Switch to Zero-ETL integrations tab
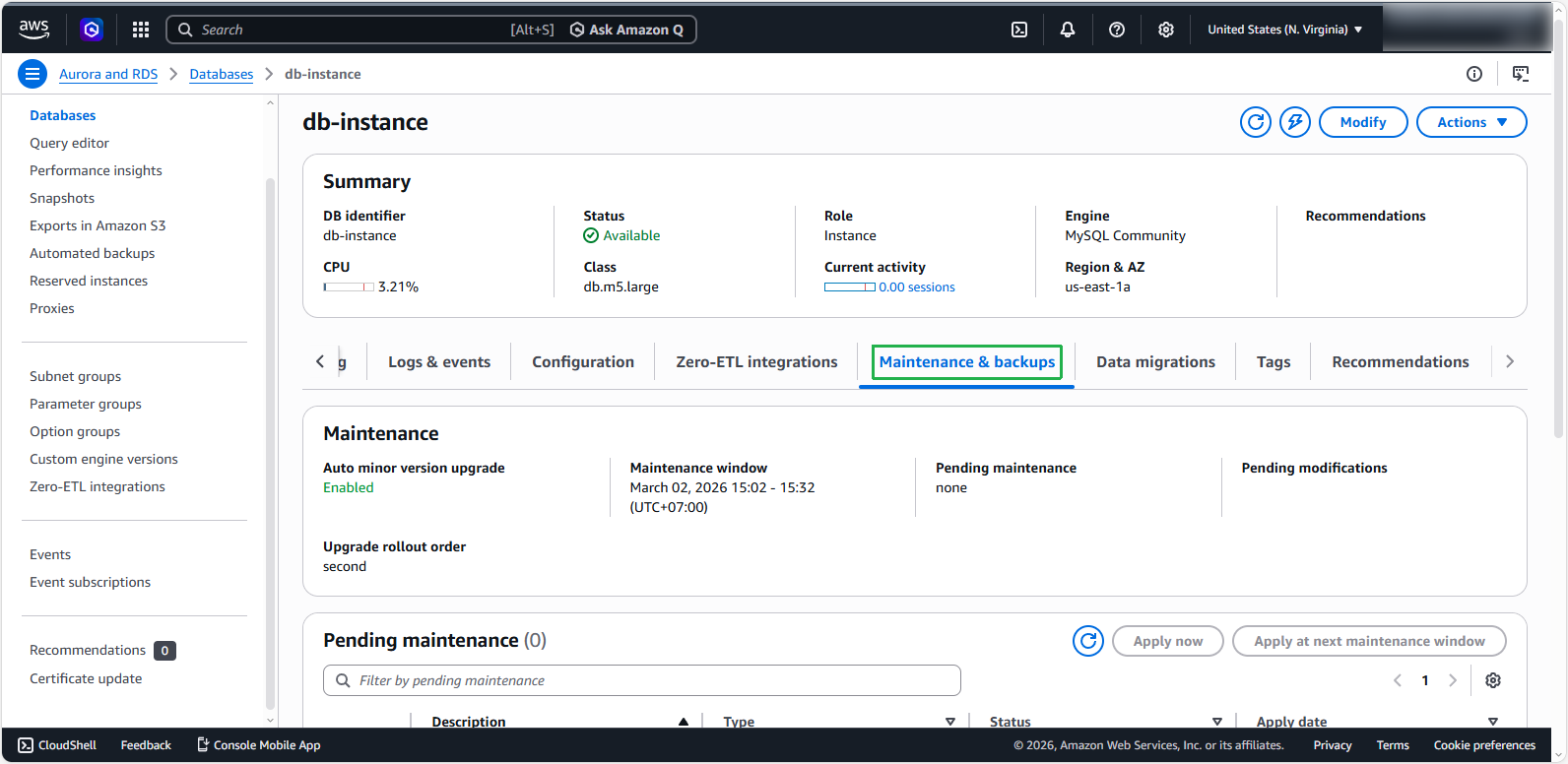The width and height of the screenshot is (1568, 764). [756, 361]
